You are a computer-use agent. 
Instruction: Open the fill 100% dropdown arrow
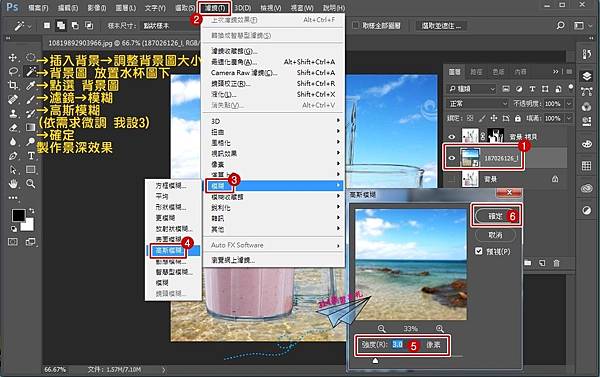(x=569, y=118)
